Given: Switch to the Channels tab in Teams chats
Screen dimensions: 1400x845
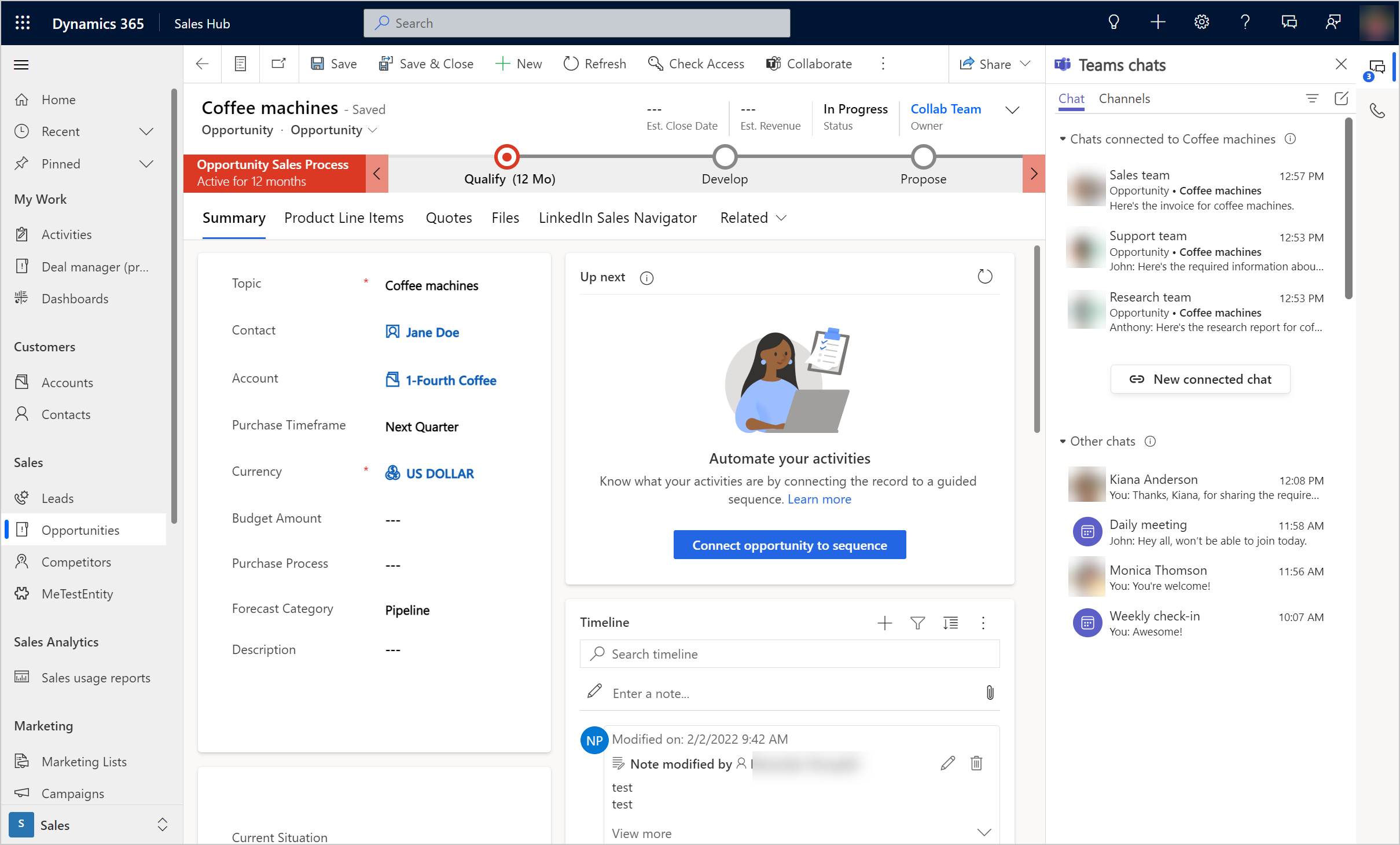Looking at the screenshot, I should pyautogui.click(x=1125, y=97).
